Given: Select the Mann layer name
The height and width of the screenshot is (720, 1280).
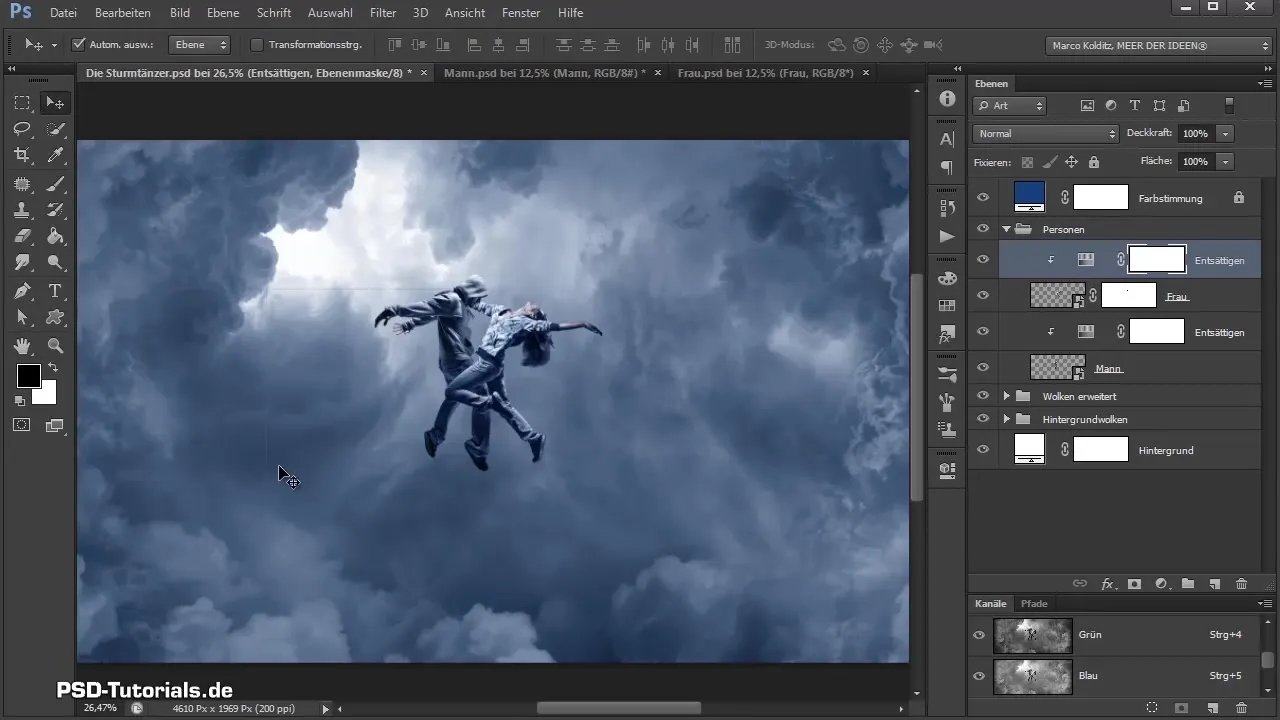Looking at the screenshot, I should pos(1108,369).
